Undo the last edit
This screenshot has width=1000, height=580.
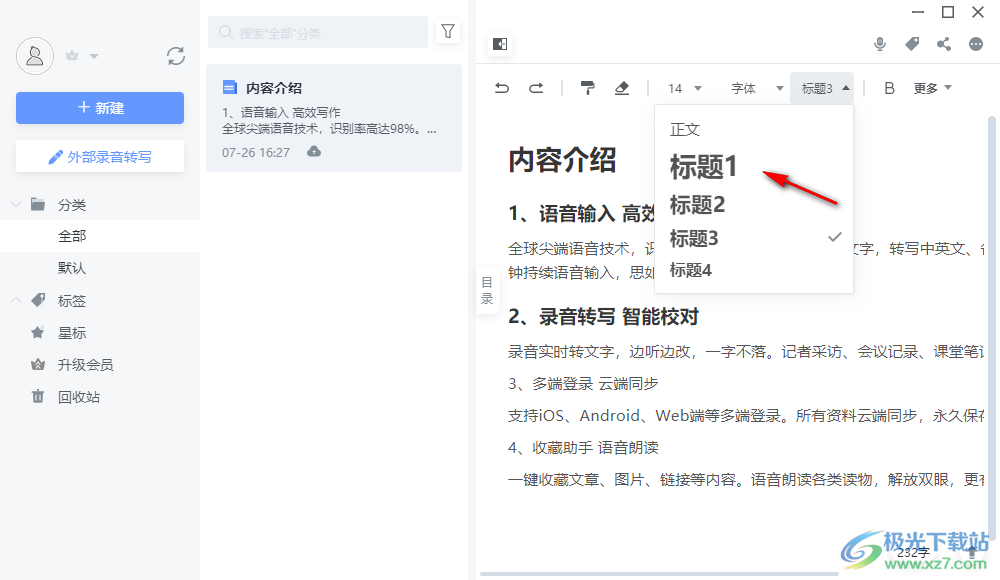pos(502,88)
